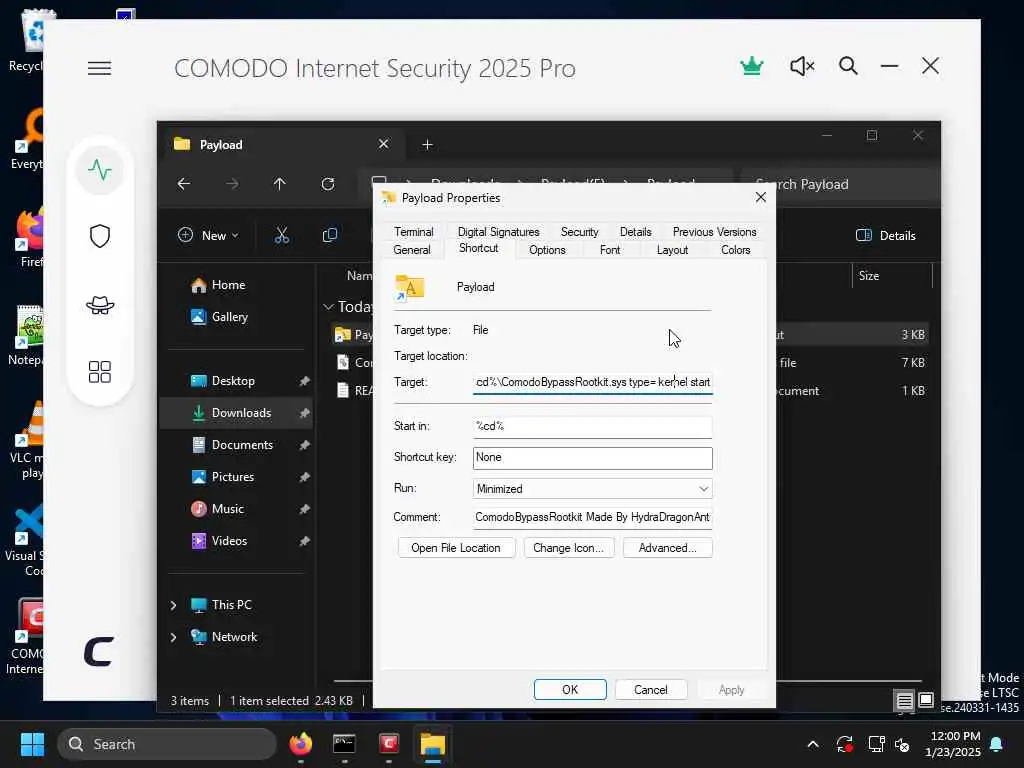This screenshot has height=768, width=1024.
Task: Open the terminal from the taskbar
Action: [x=344, y=744]
